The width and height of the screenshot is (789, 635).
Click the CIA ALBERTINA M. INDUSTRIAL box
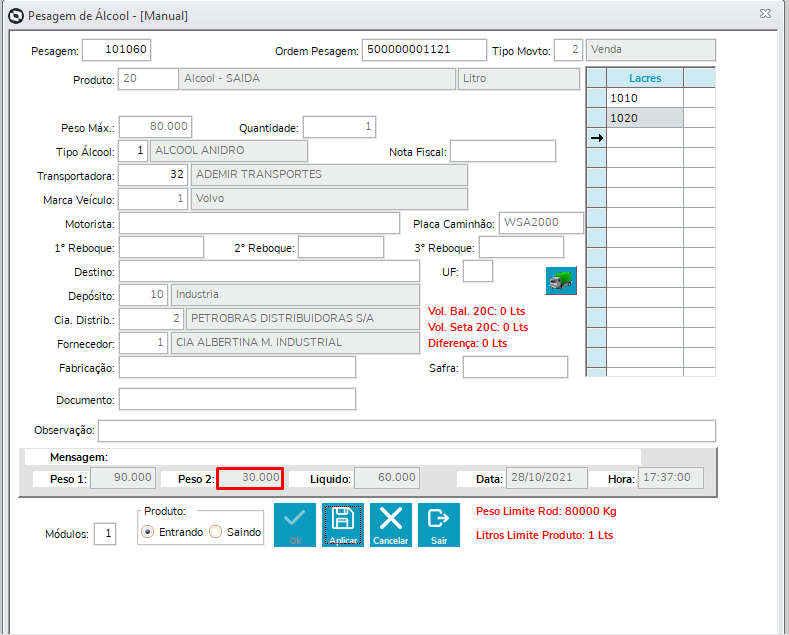pos(295,343)
